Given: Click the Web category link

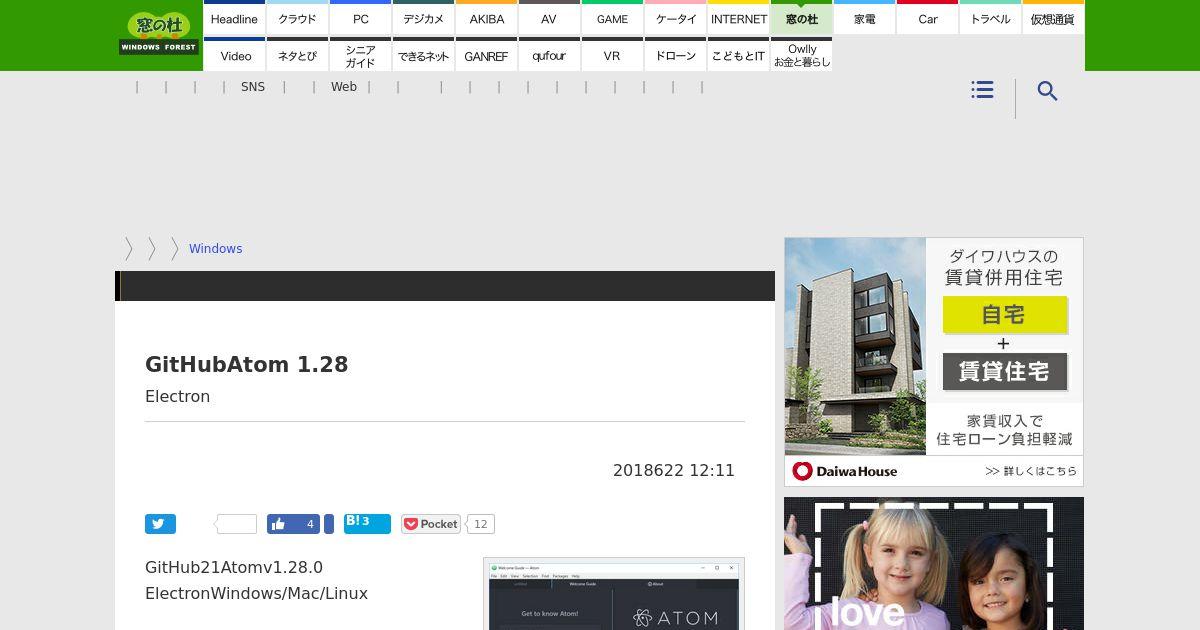Looking at the screenshot, I should tap(344, 87).
